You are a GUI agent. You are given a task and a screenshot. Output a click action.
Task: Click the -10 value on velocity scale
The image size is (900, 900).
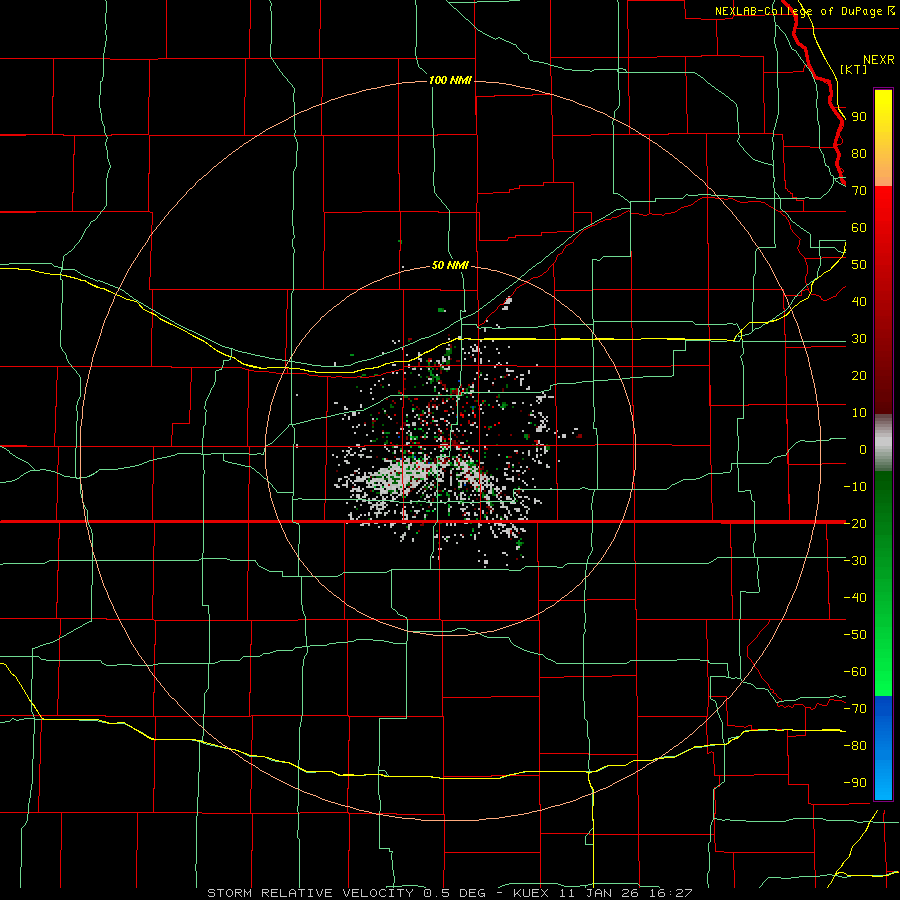[855, 487]
